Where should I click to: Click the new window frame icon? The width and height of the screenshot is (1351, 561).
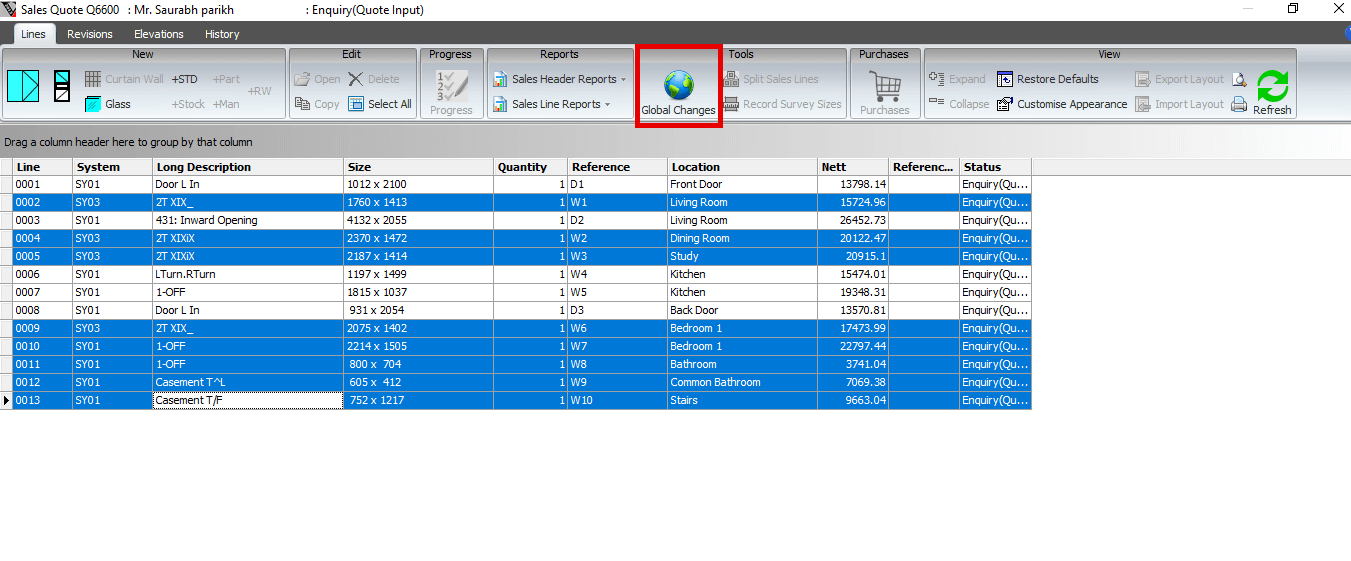pos(23,86)
